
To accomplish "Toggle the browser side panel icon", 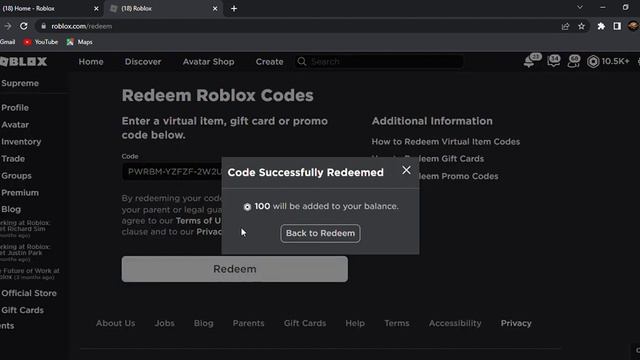I will coord(617,26).
